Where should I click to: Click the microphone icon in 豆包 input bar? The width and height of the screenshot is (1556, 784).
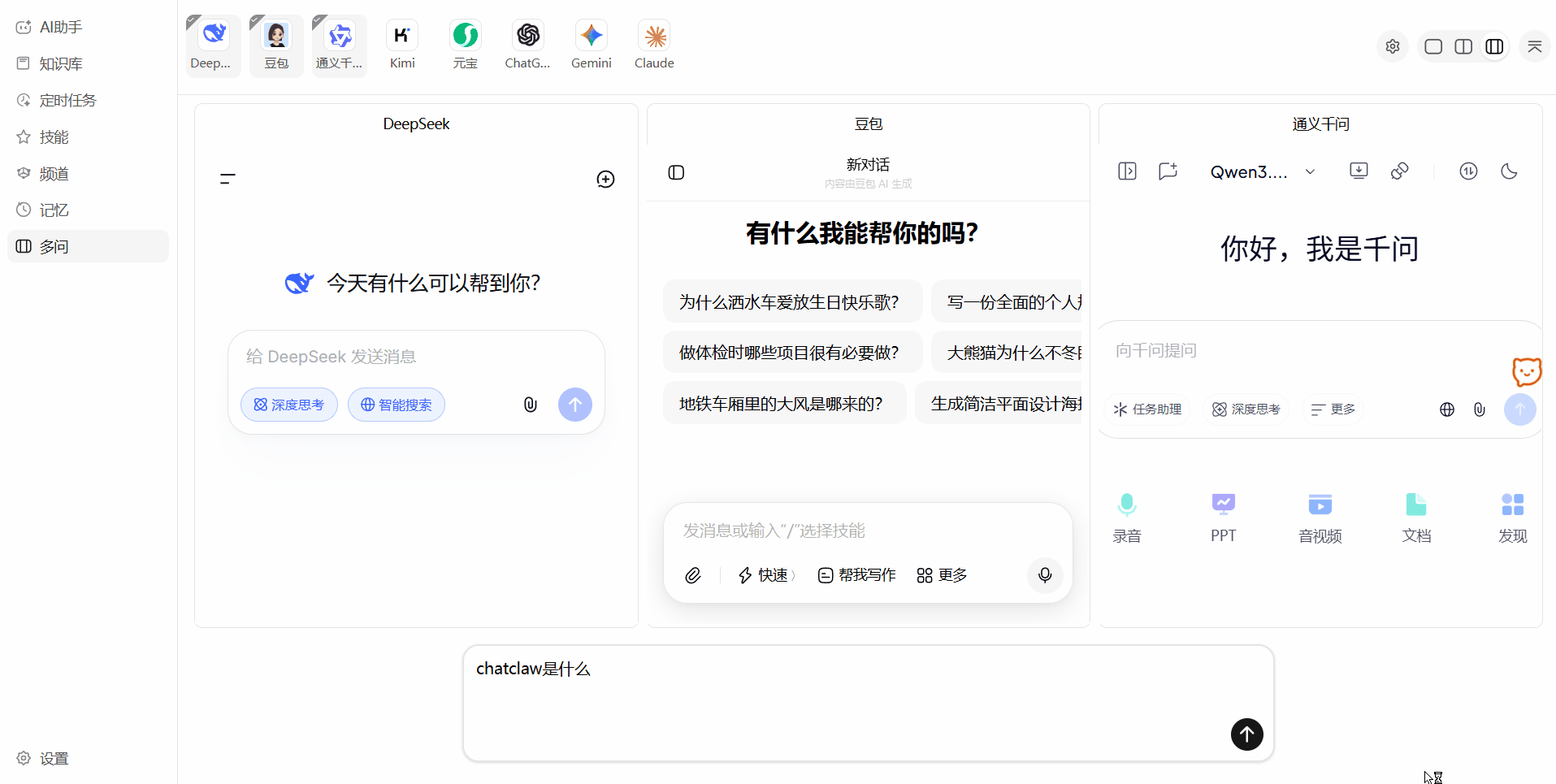tap(1045, 574)
